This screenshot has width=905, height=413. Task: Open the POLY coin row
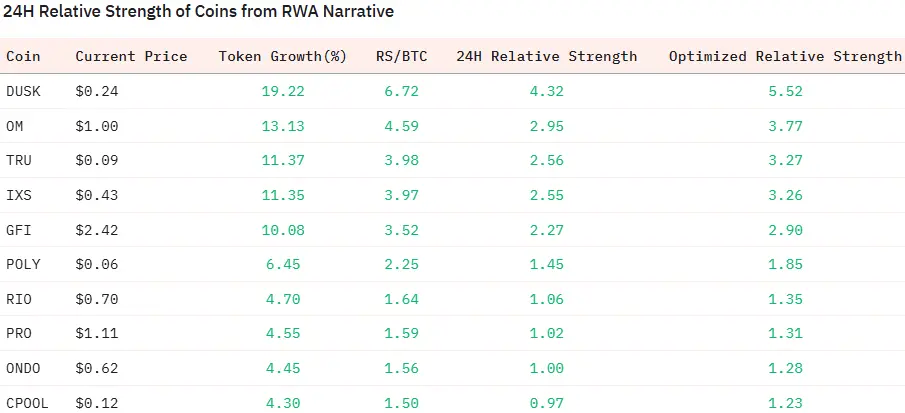[24, 265]
